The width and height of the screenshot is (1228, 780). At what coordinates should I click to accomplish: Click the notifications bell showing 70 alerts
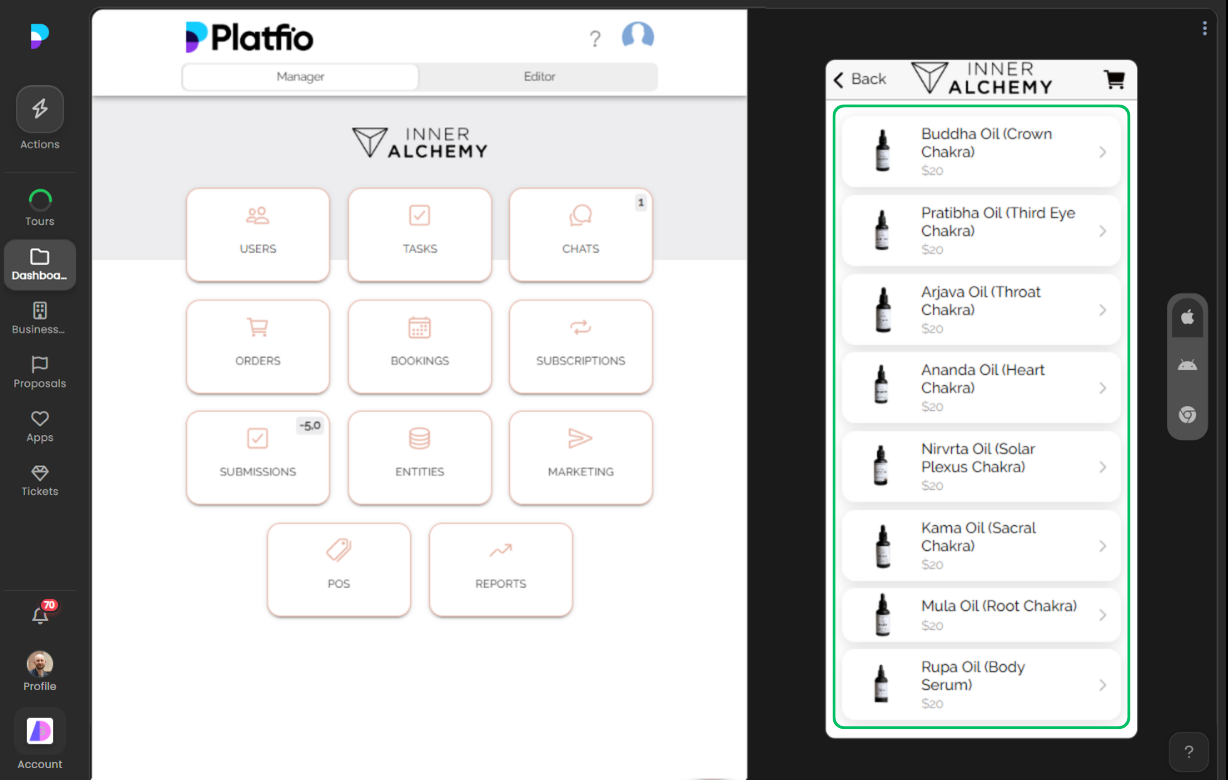tap(40, 616)
